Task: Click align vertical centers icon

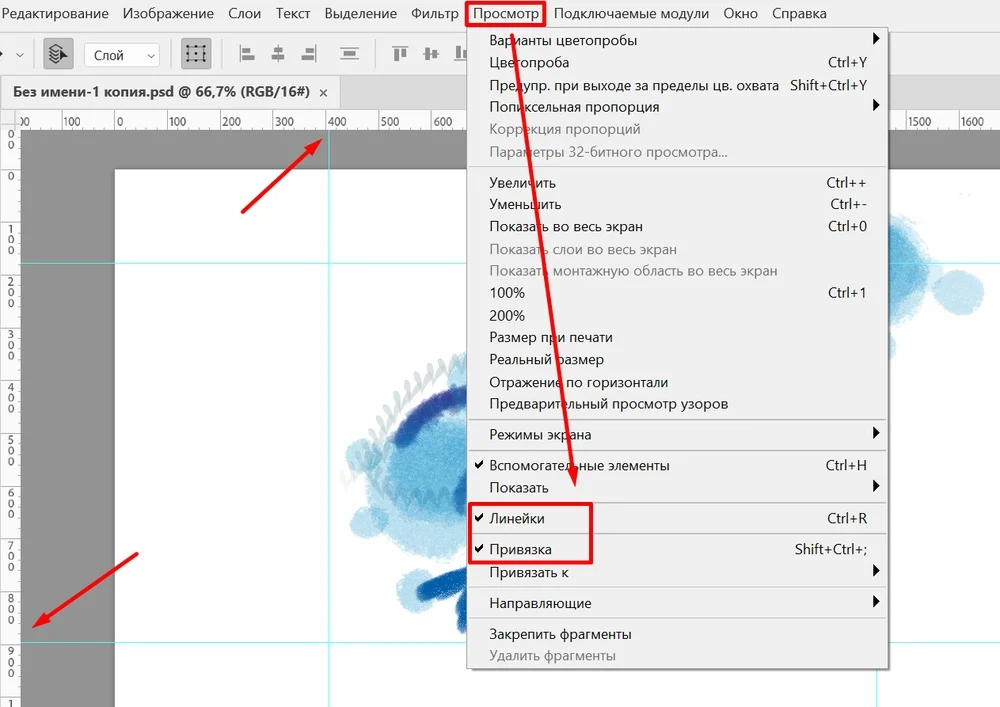Action: coord(431,54)
